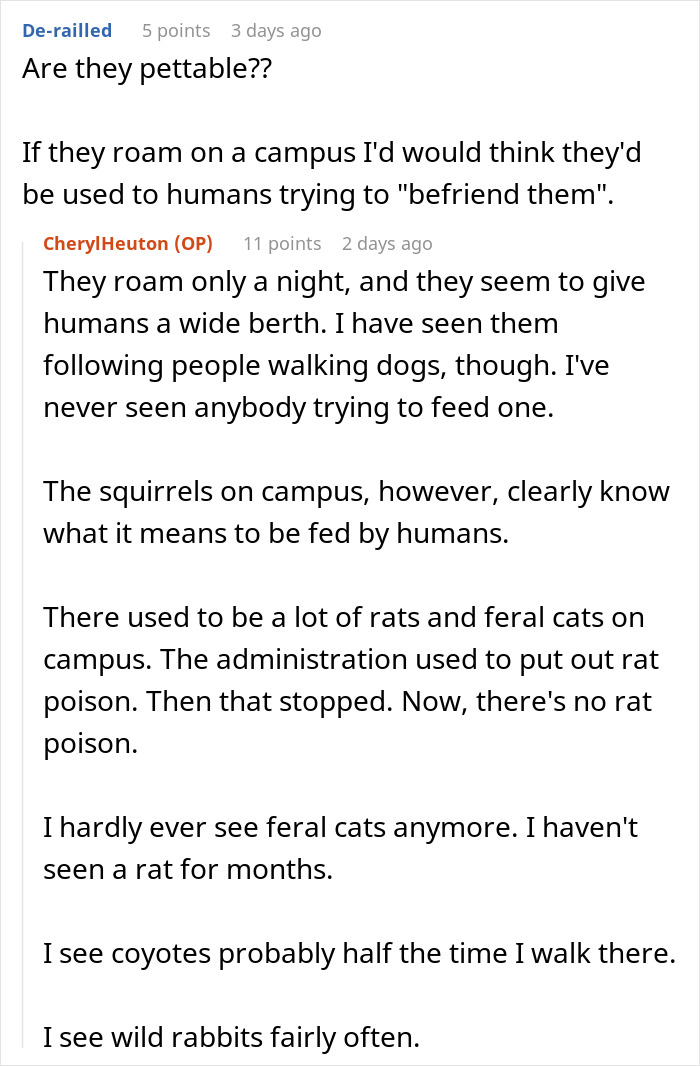Select the "never seen anybody trying to feed one" line
This screenshot has width=700, height=1066.
click(298, 408)
